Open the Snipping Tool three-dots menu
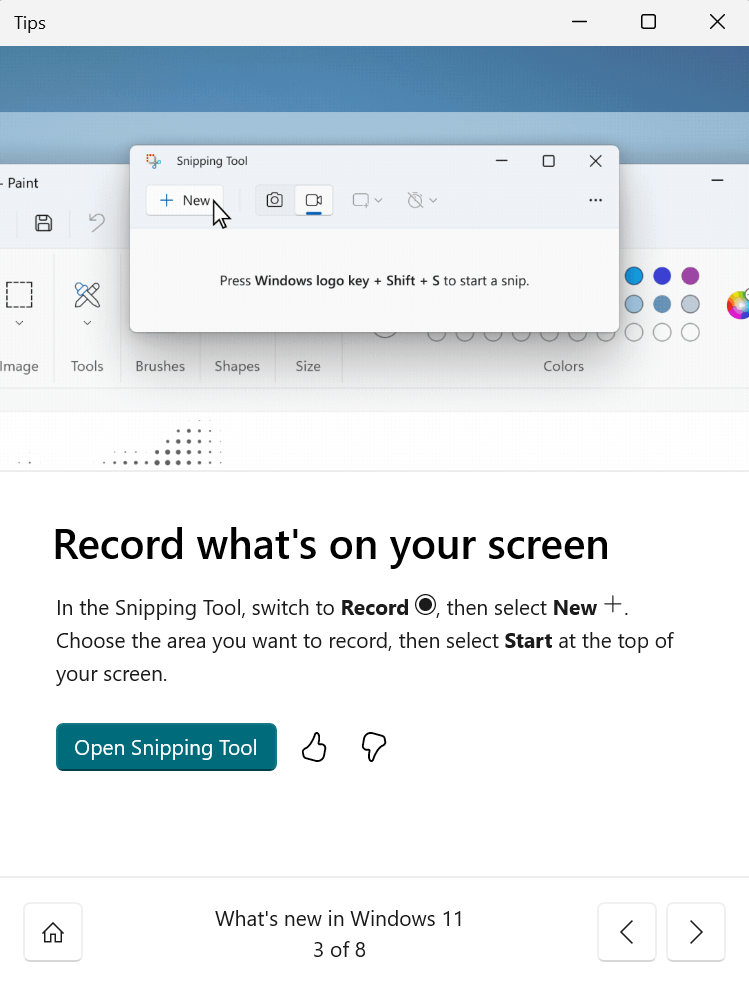 (x=595, y=200)
